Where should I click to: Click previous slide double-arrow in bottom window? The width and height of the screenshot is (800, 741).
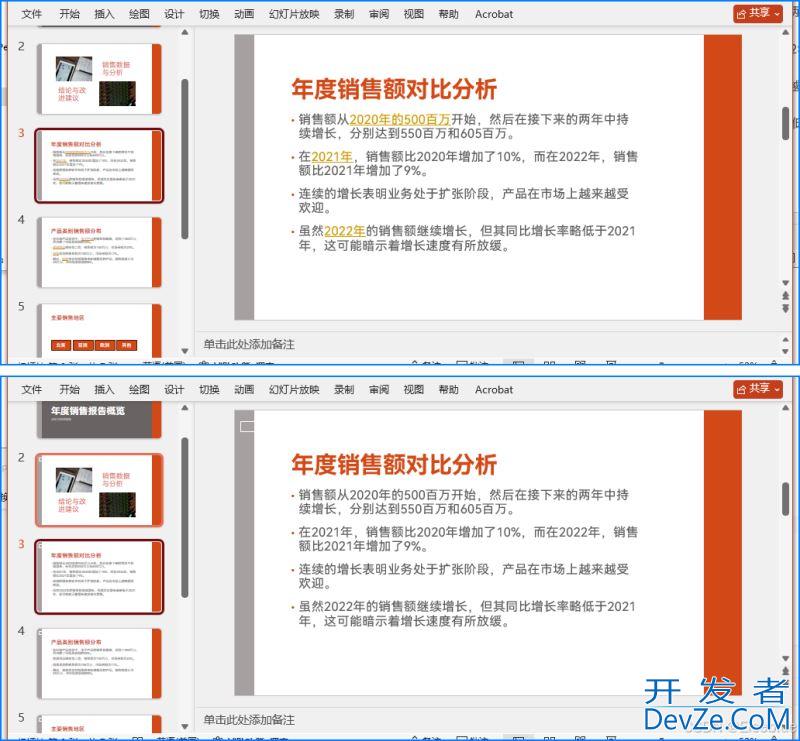coord(786,672)
